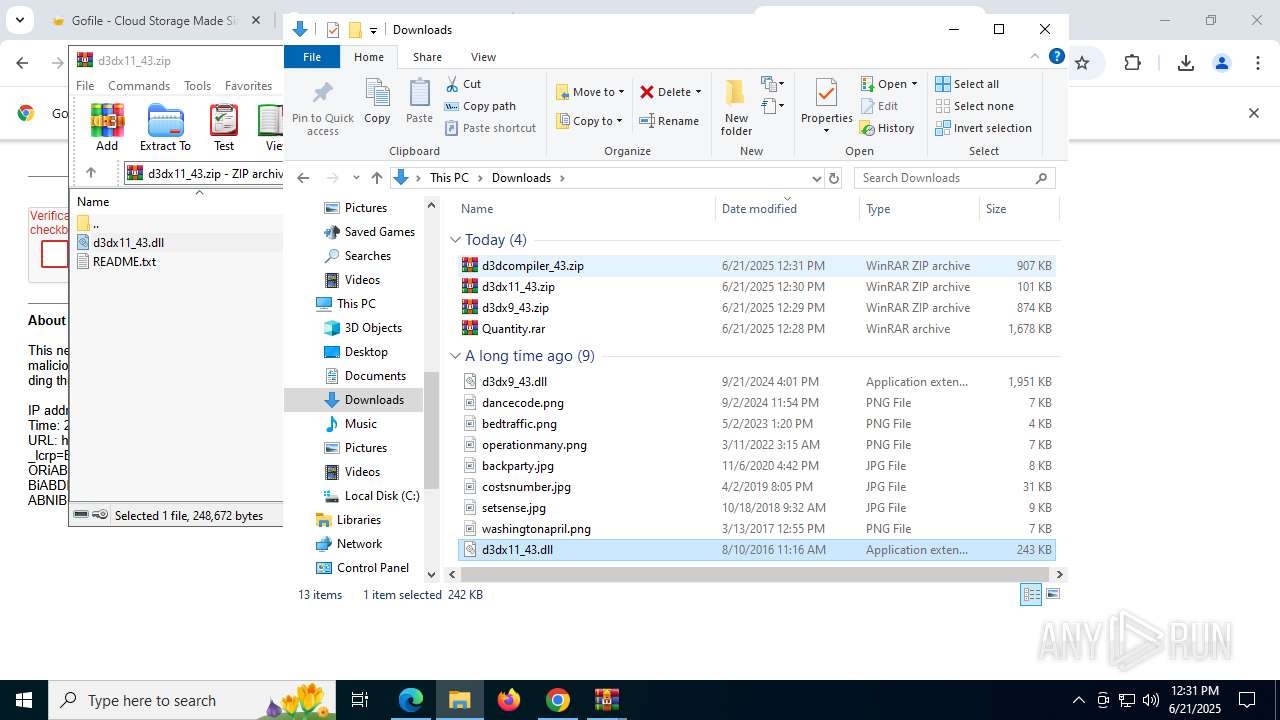Click WinRAR Extract To icon
The image size is (1280, 720).
(x=165, y=120)
